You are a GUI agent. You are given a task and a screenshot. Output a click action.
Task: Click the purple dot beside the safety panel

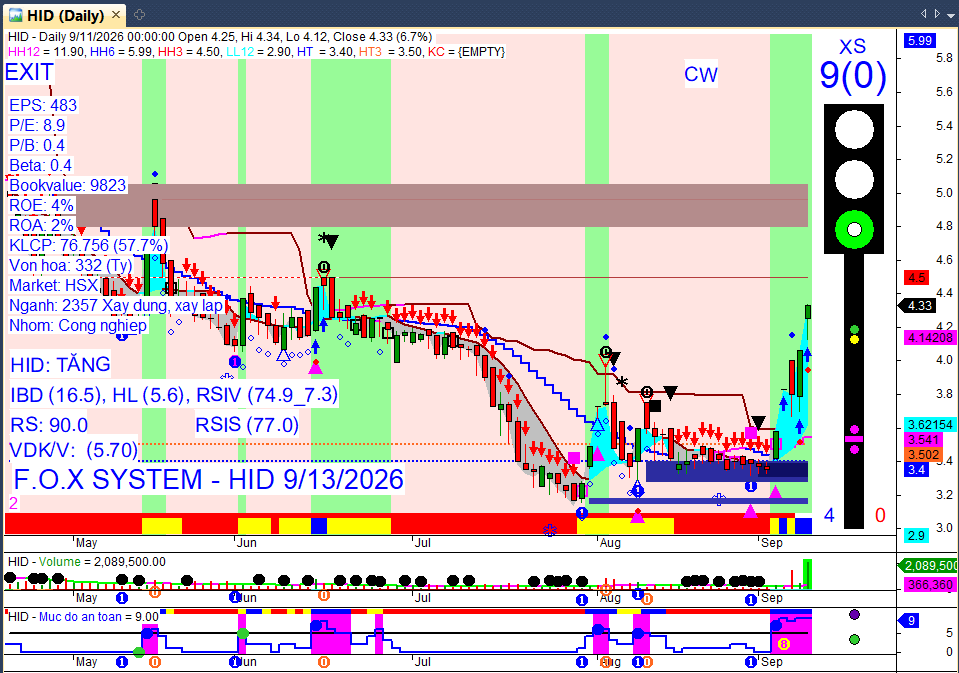(x=854, y=614)
